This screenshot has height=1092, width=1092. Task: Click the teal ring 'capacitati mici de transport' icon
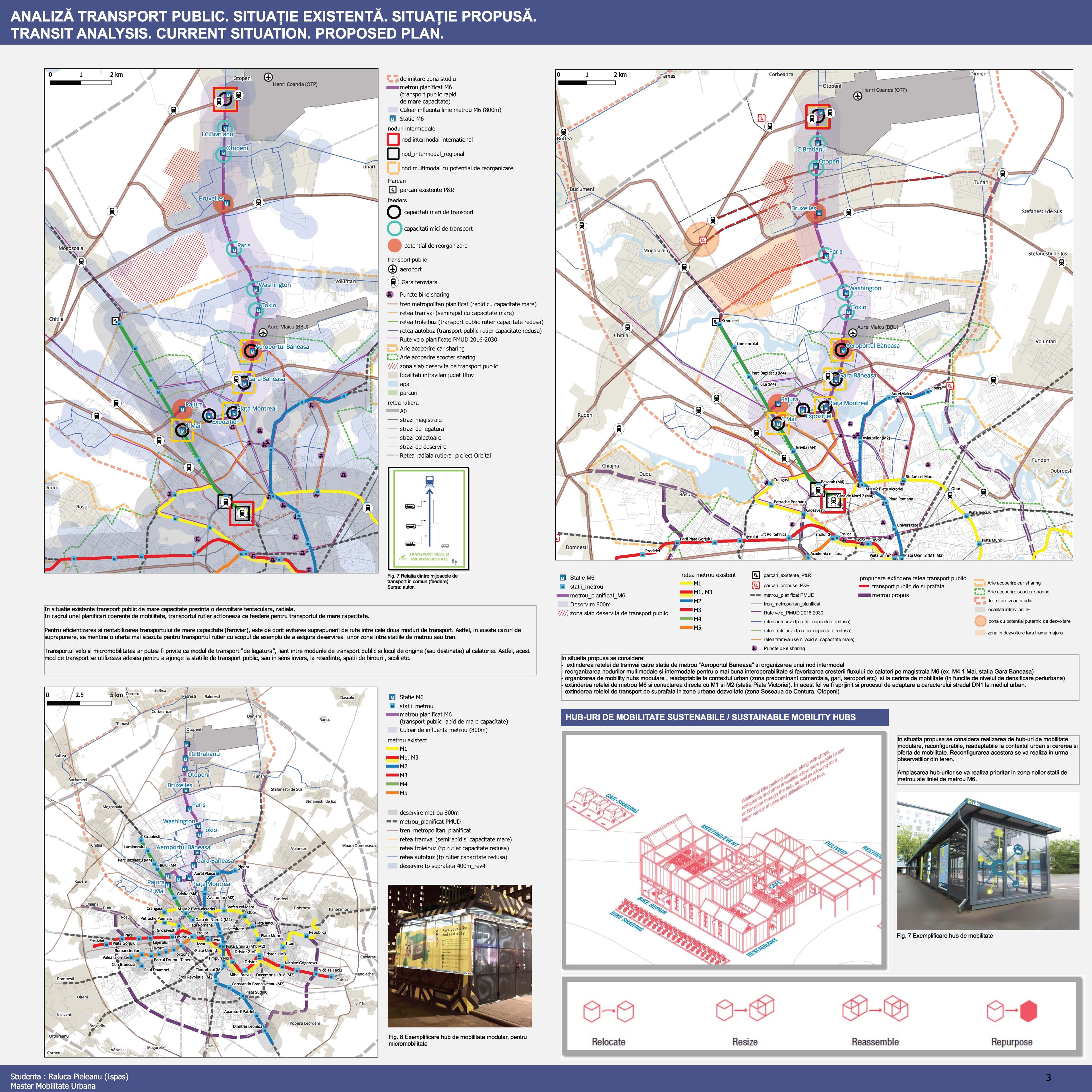[394, 228]
